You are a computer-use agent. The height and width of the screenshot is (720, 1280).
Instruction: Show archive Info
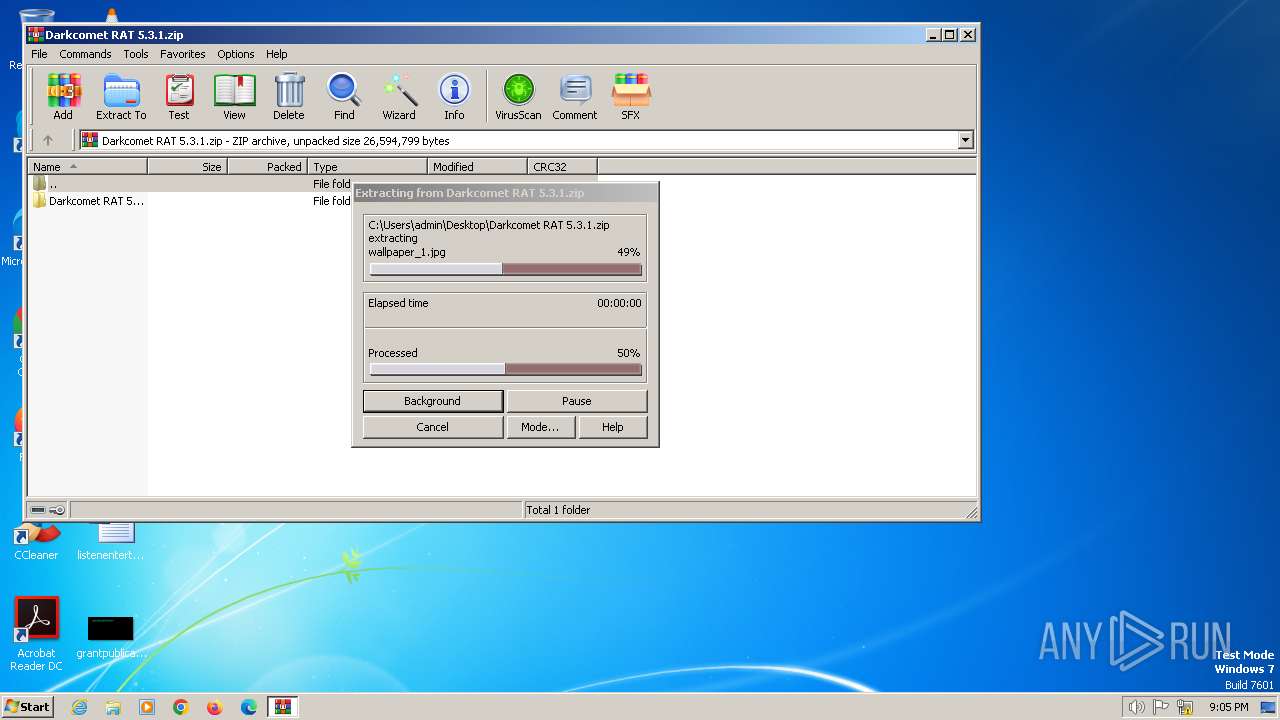(x=454, y=96)
